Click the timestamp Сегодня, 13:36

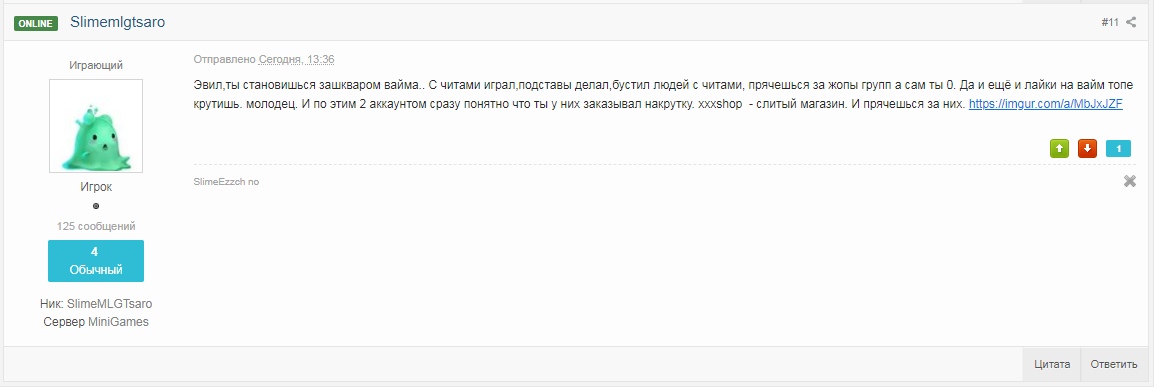click(x=296, y=59)
